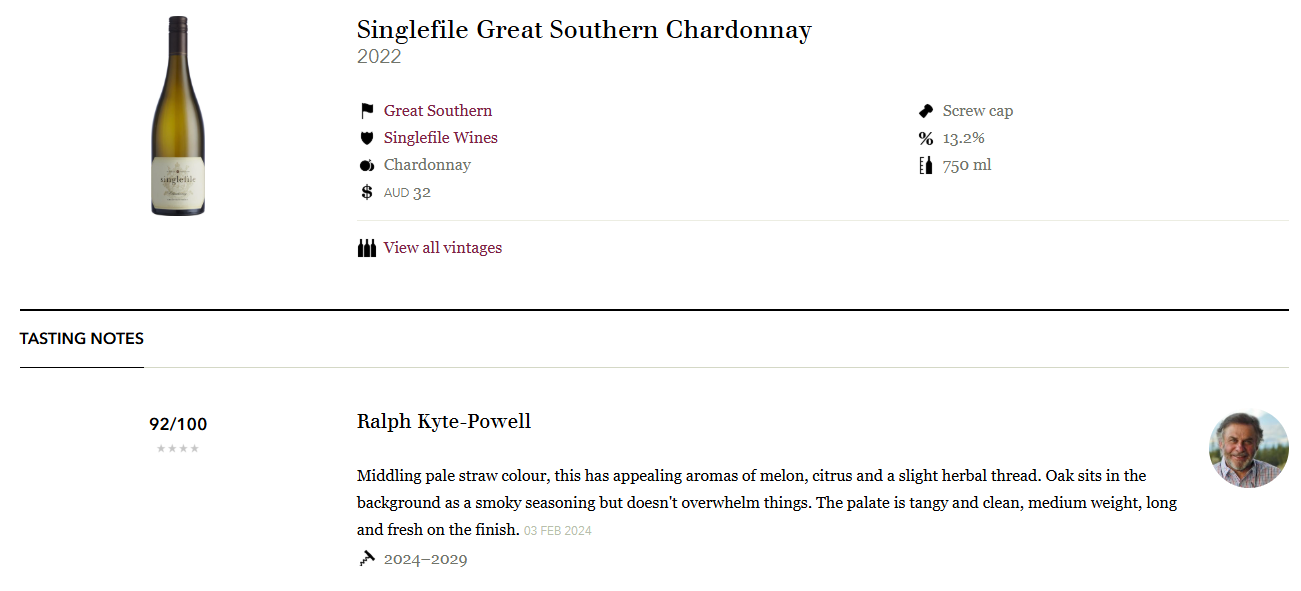Click the reviewer name Ralph Kyte-Powell
This screenshot has width=1301, height=591.
(444, 422)
